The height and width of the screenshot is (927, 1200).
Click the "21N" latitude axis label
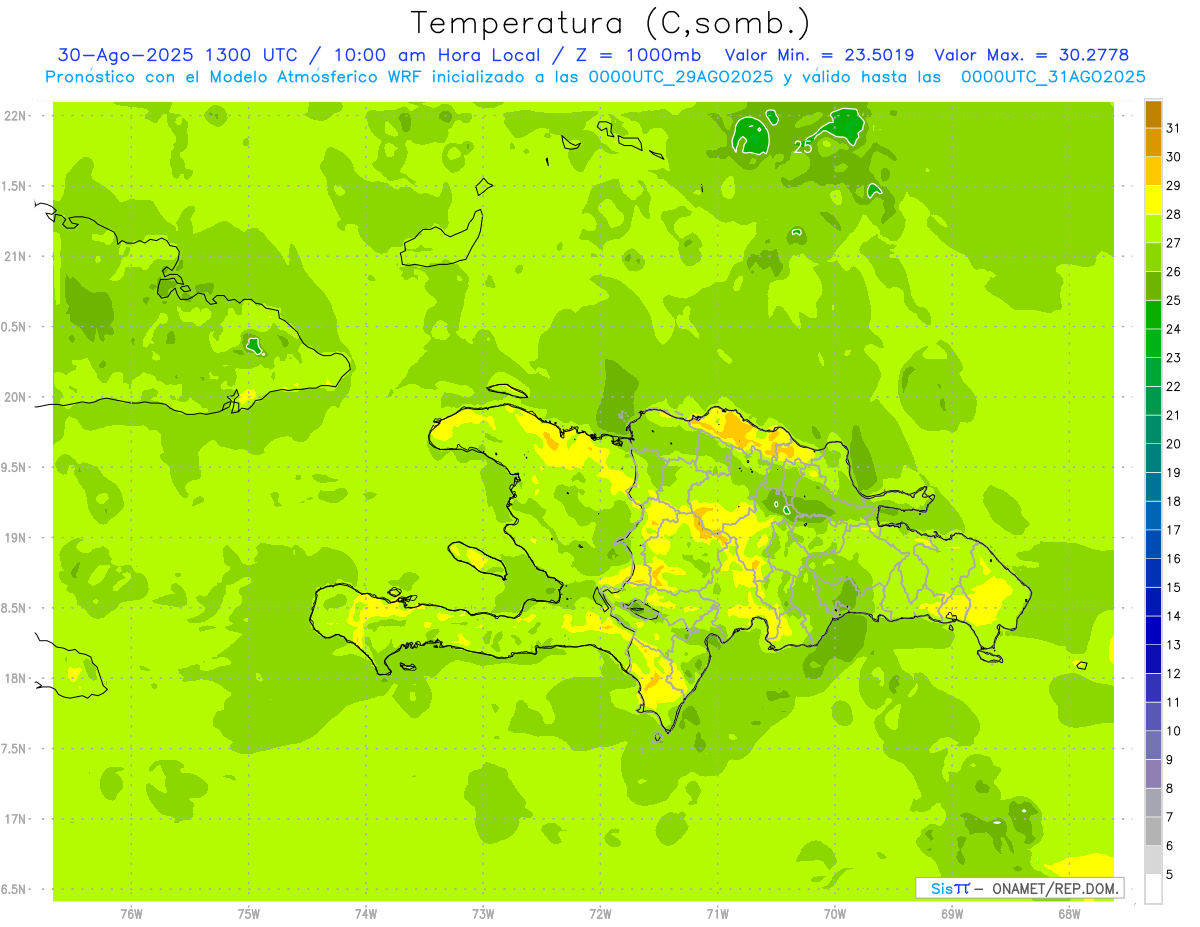(15, 256)
